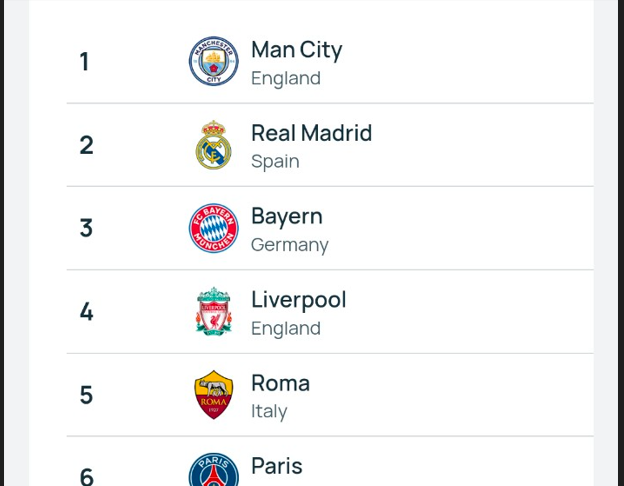
Task: Open the Bayern team link
Action: [287, 217]
